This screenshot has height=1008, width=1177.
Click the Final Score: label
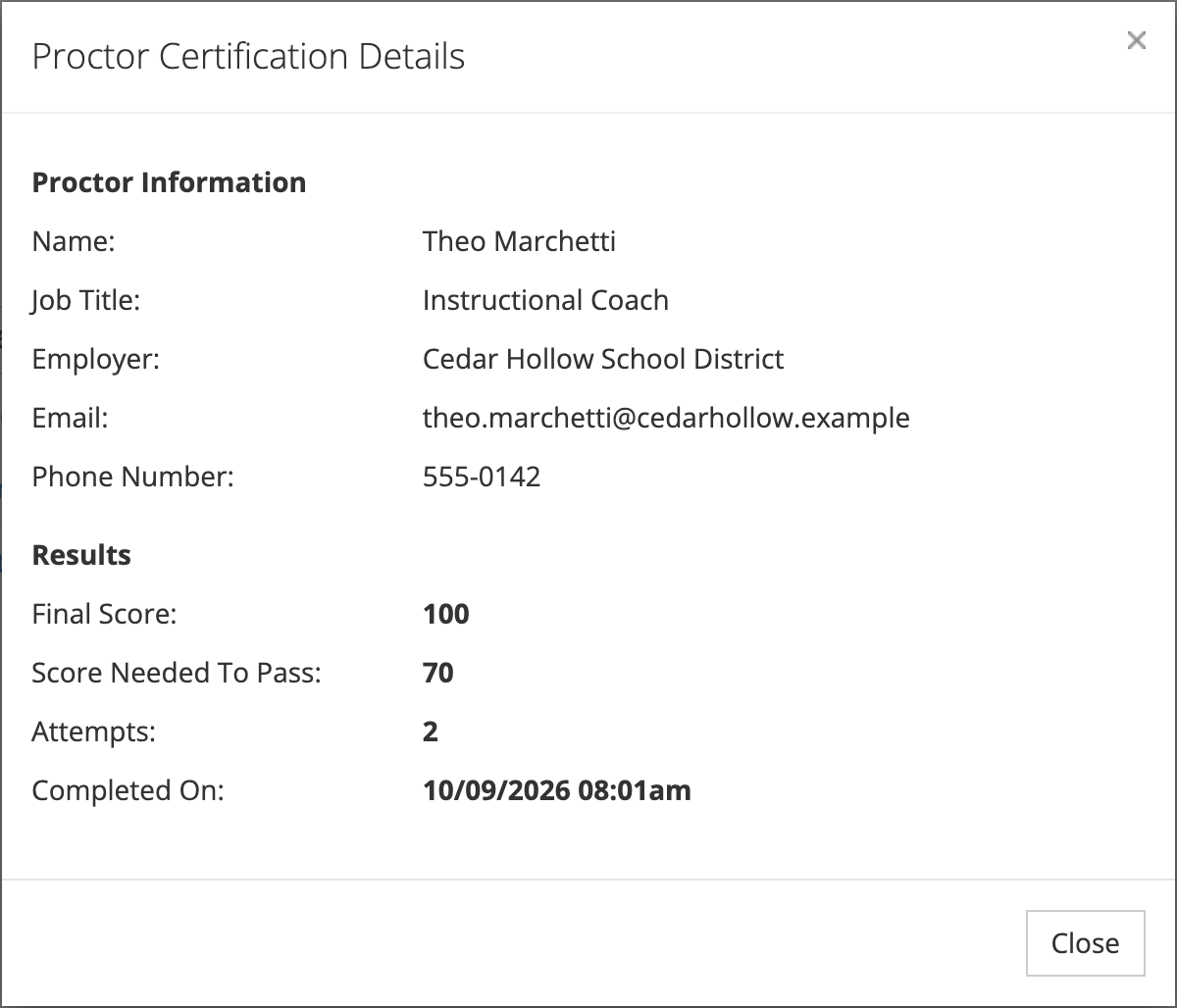pos(104,614)
